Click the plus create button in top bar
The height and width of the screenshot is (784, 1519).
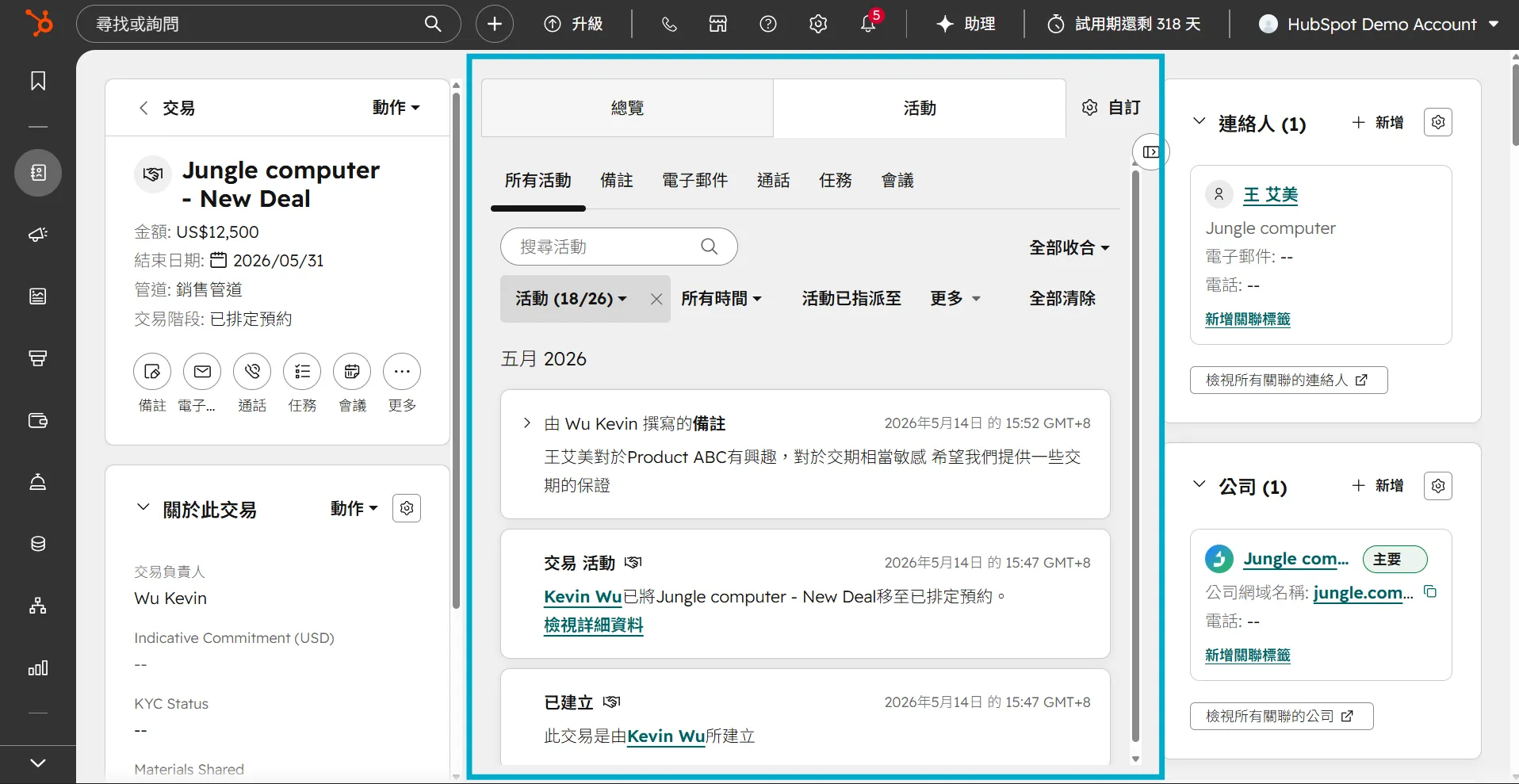(x=495, y=24)
